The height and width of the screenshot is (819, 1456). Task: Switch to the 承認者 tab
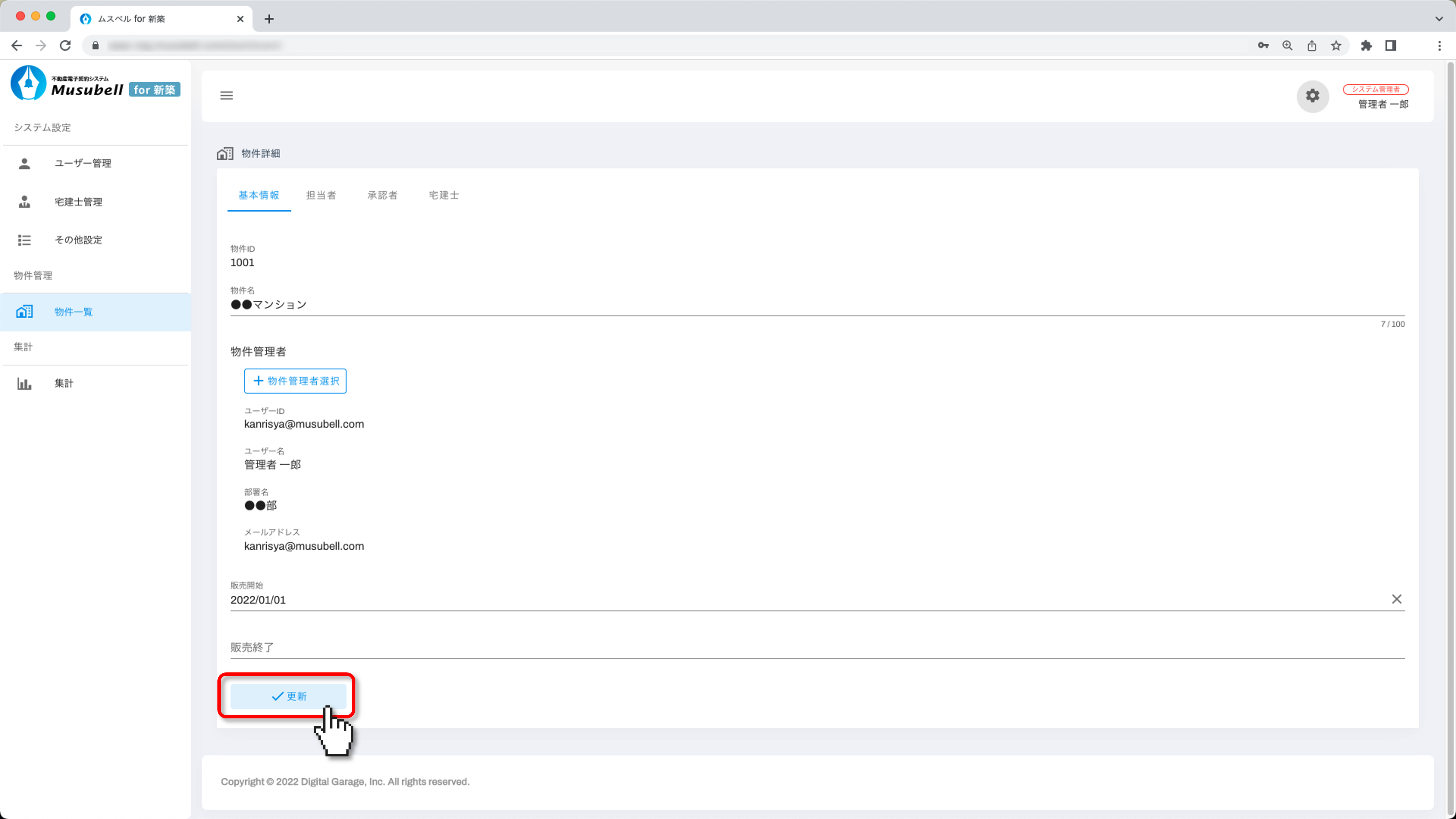coord(382,195)
